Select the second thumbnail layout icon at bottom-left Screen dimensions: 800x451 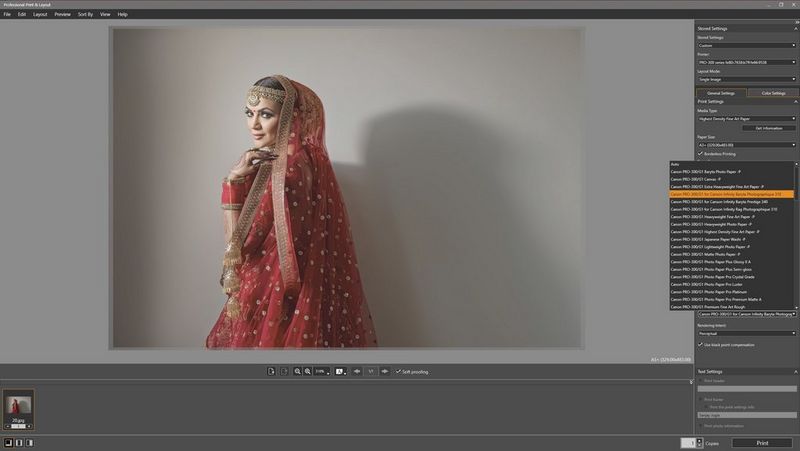pos(19,443)
